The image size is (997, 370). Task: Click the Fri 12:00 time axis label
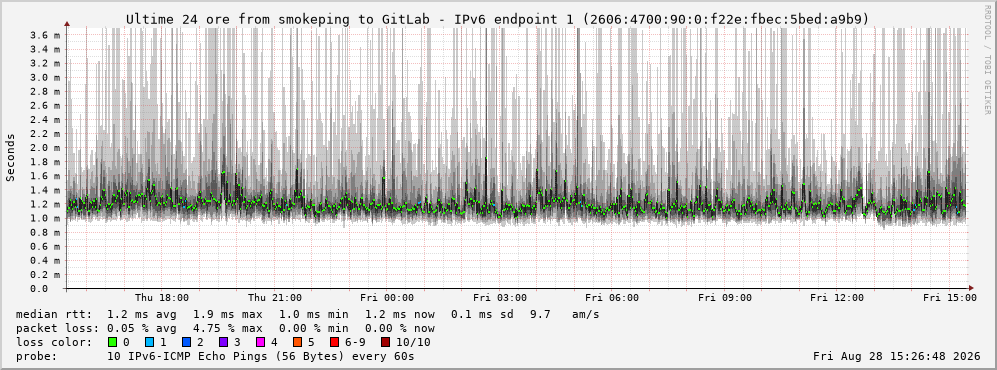pyautogui.click(x=837, y=298)
